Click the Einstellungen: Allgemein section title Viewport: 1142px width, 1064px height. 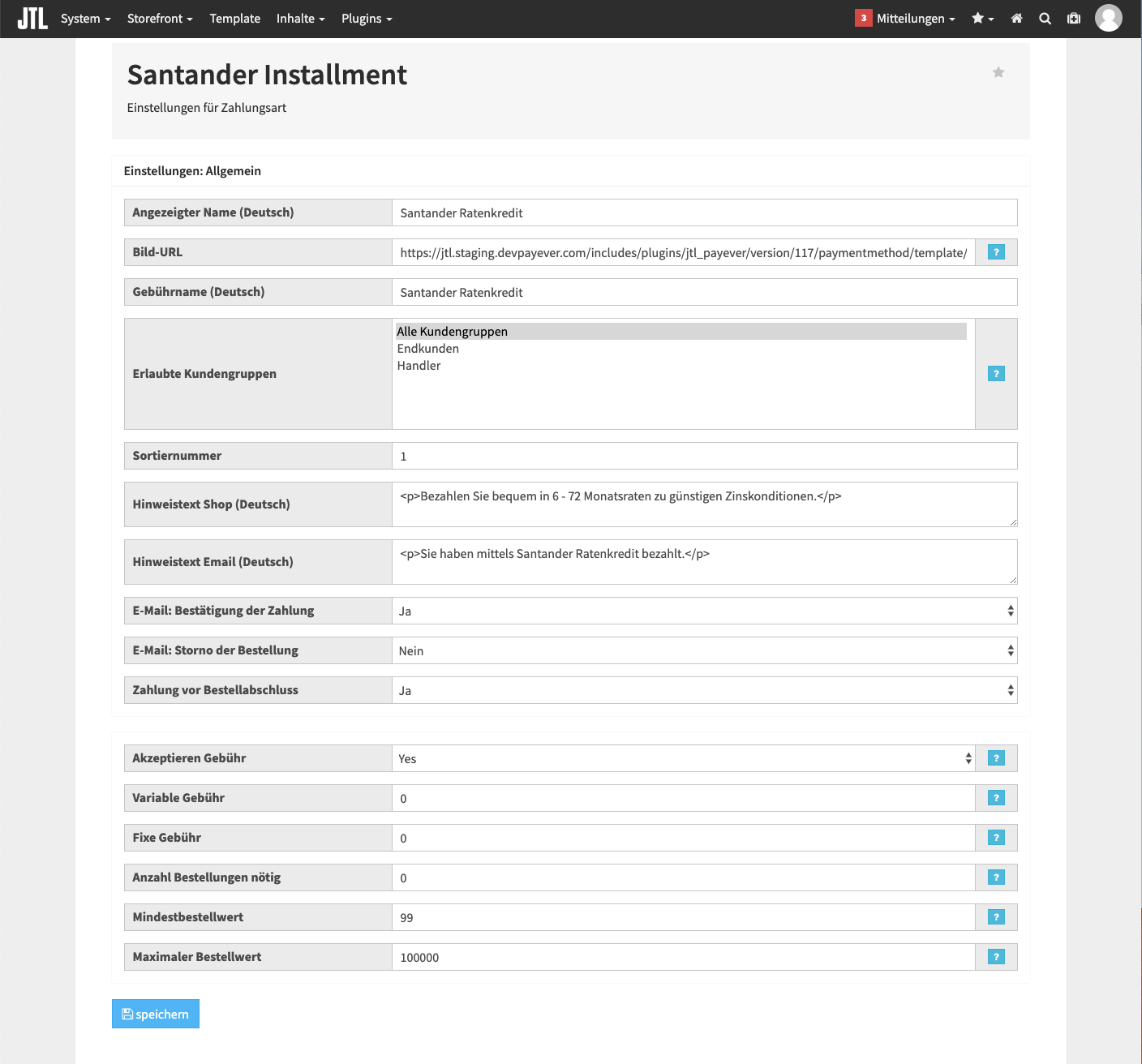pos(192,171)
